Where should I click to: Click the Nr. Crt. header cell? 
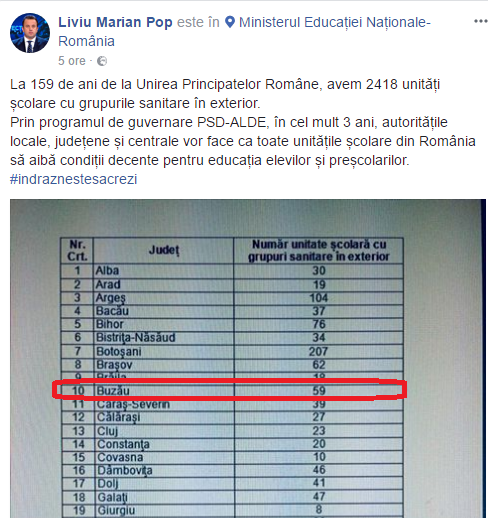coord(77,250)
